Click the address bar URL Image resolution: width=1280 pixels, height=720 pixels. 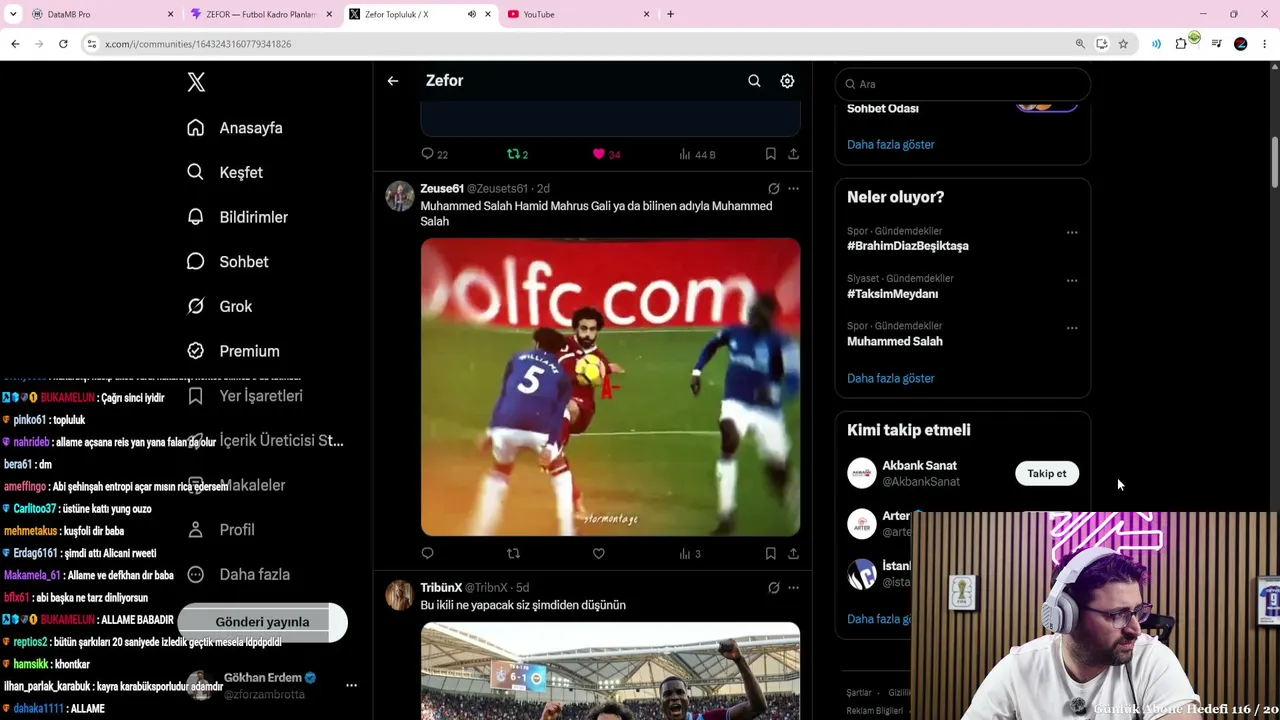pyautogui.click(x=198, y=44)
